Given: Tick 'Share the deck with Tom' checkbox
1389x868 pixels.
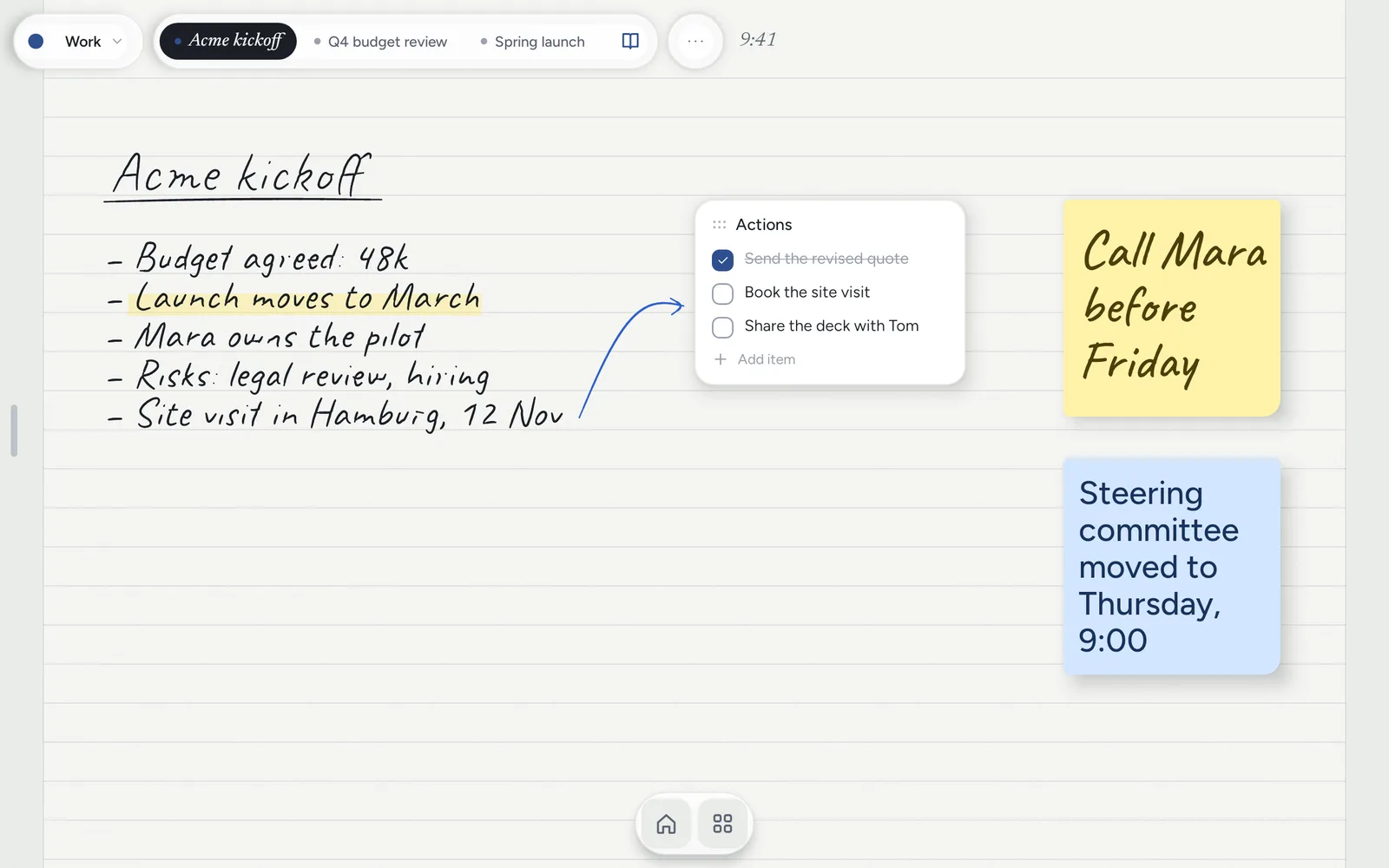Looking at the screenshot, I should (722, 327).
